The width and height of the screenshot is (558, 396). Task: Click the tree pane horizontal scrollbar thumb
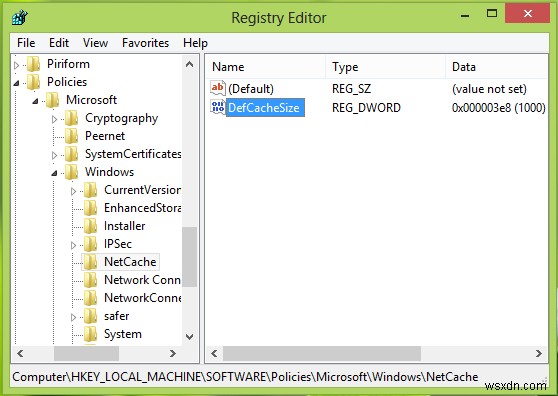click(x=86, y=353)
